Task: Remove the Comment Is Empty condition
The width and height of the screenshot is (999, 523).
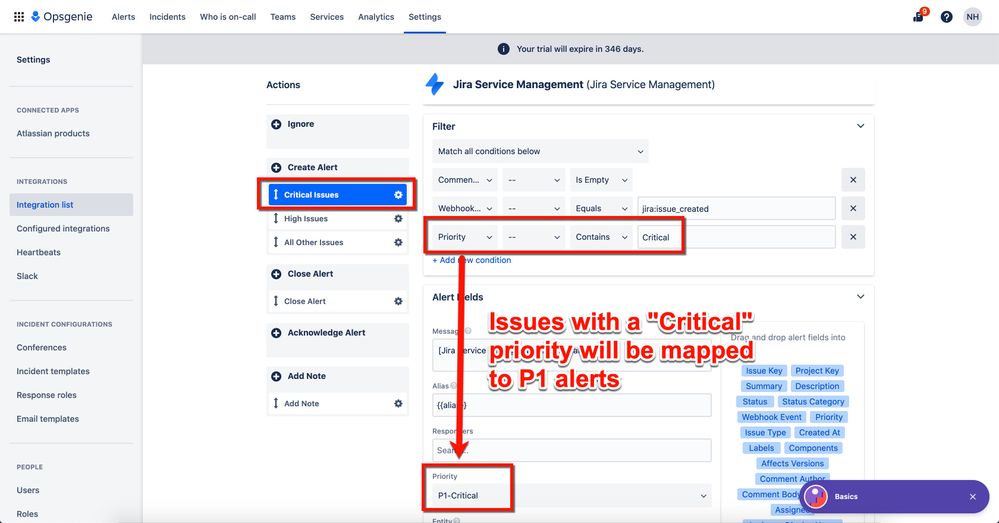Action: [x=853, y=180]
